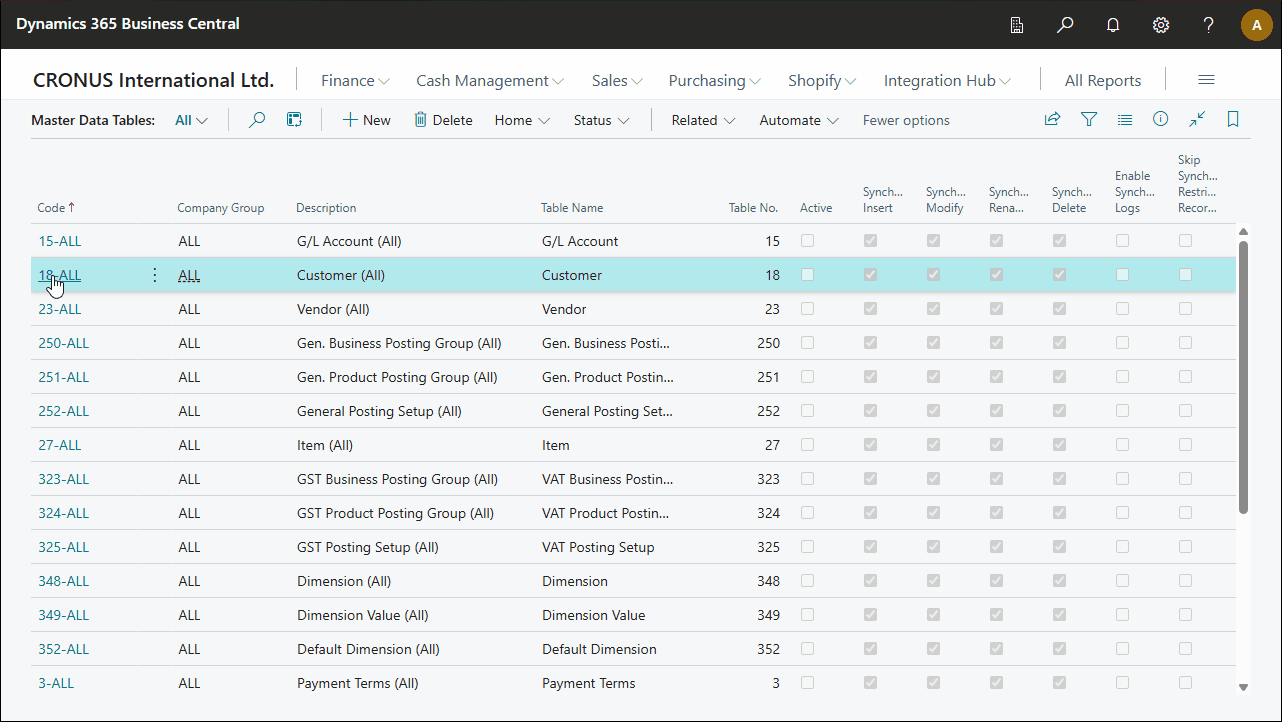
Task: Open the Automate menu
Action: click(x=799, y=120)
